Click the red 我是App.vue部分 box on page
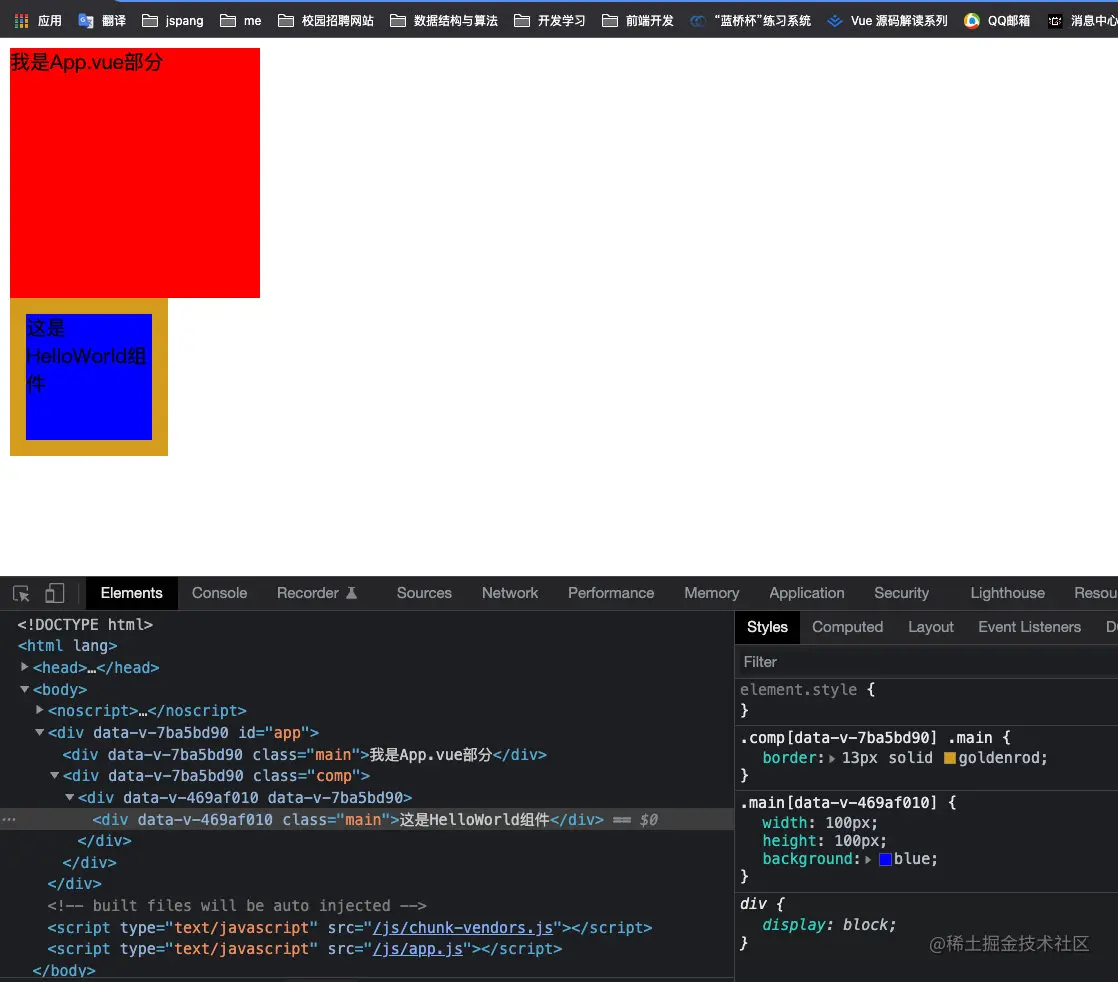Image resolution: width=1118 pixels, height=982 pixels. click(135, 173)
